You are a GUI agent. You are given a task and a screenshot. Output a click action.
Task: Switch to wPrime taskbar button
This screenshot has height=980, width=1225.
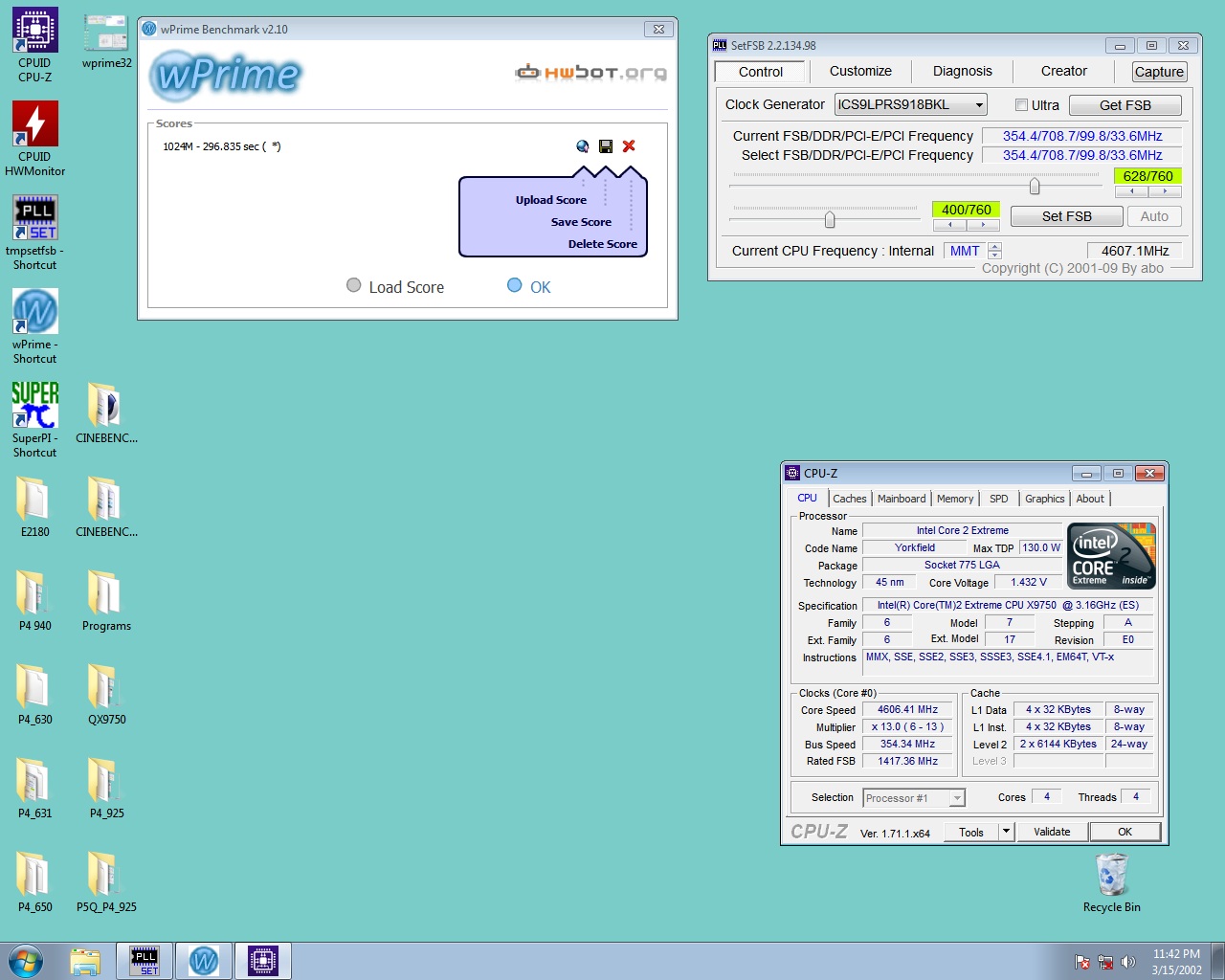[204, 961]
